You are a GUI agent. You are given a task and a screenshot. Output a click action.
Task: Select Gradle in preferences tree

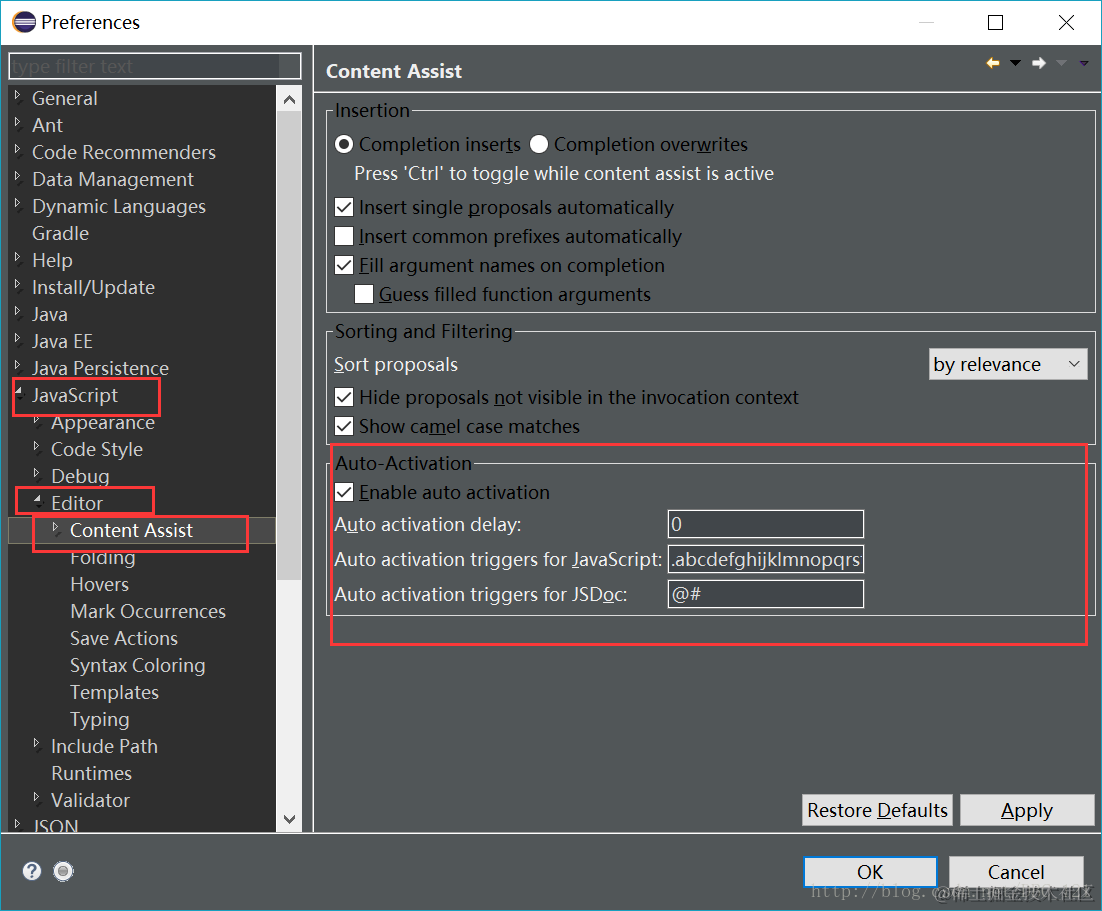(x=60, y=233)
